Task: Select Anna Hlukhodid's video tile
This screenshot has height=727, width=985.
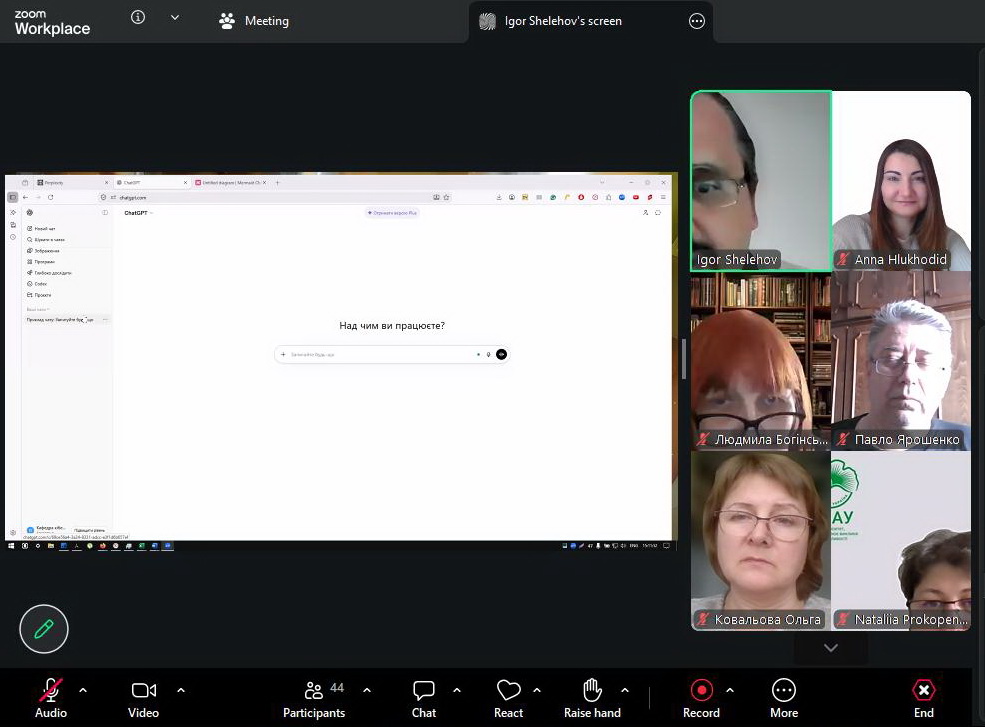Action: (900, 181)
